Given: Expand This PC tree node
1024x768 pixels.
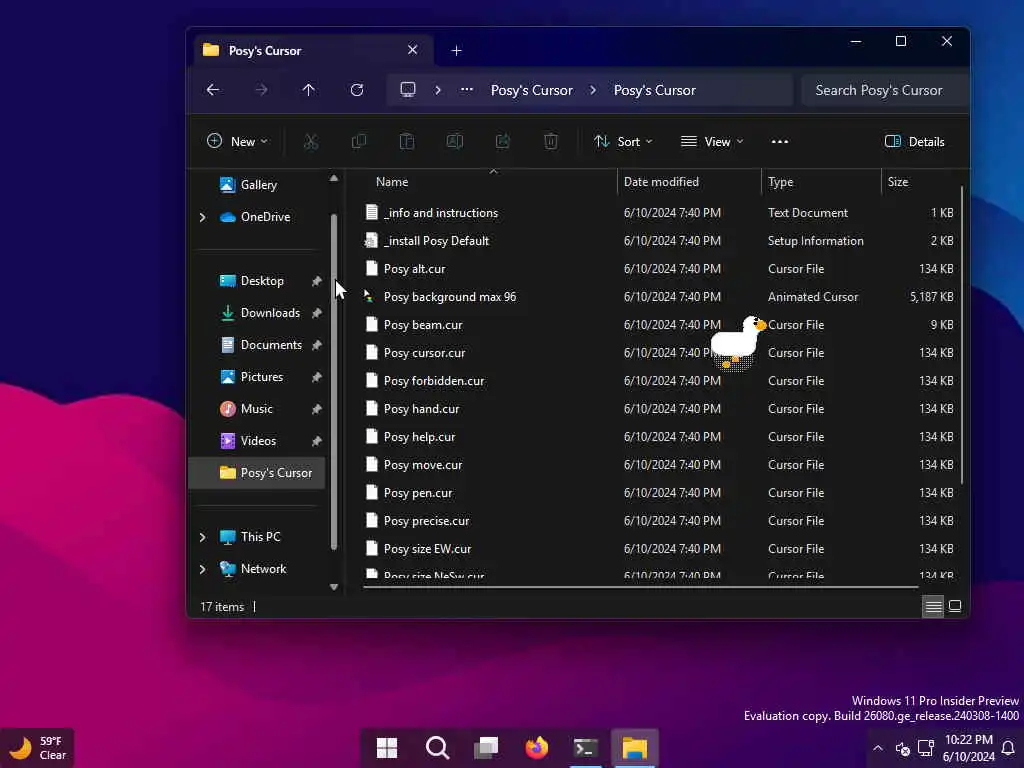Looking at the screenshot, I should pos(202,537).
